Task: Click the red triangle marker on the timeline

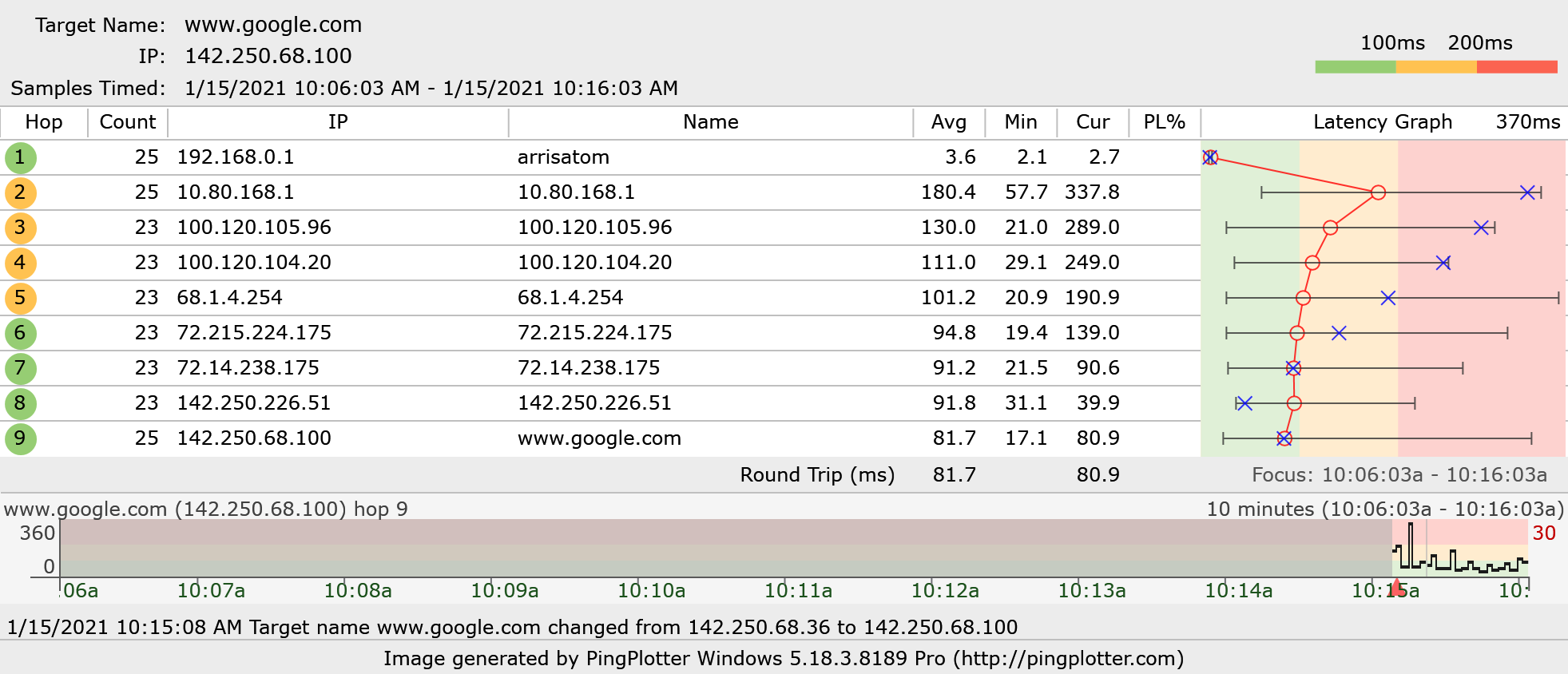Action: (1396, 589)
